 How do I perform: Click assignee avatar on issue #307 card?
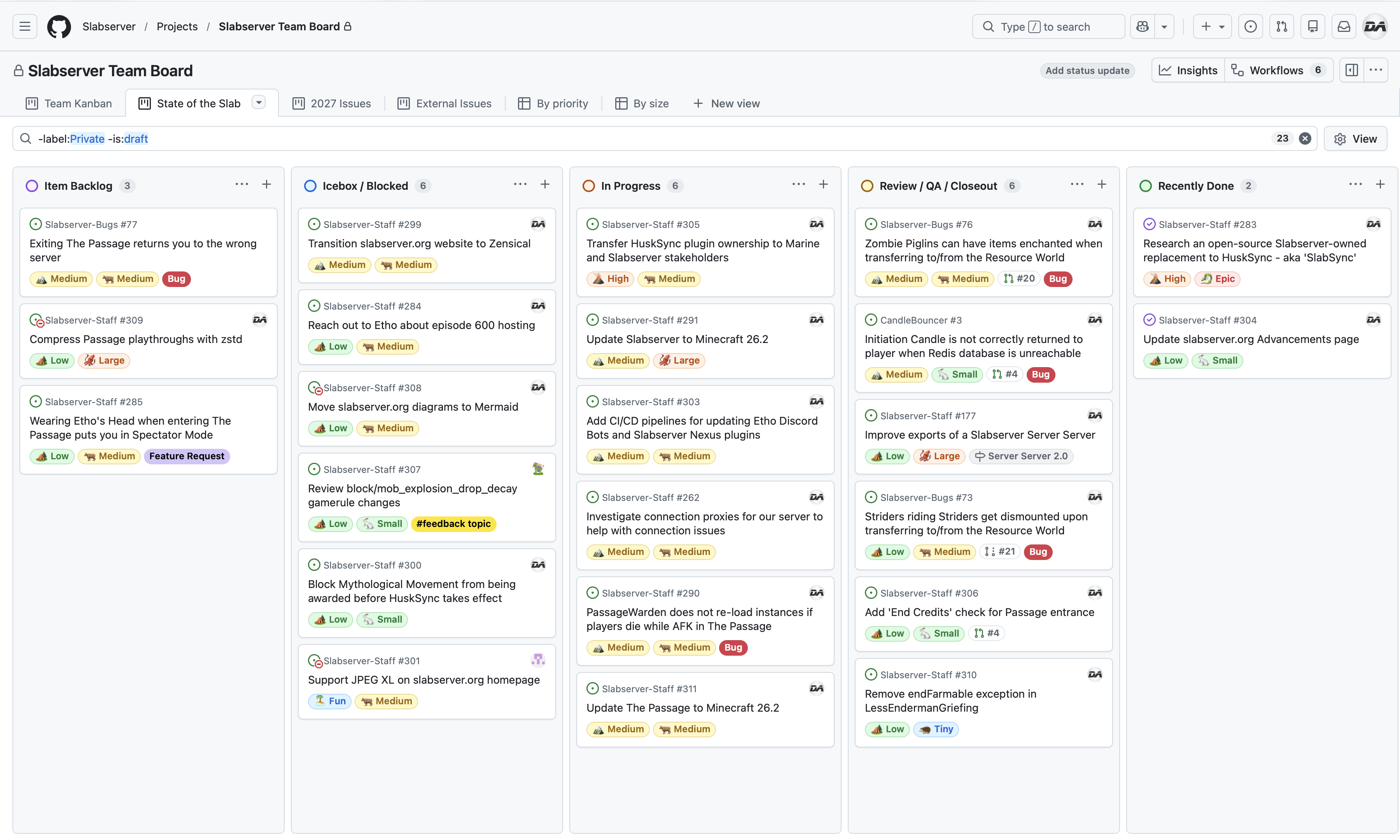coord(538,469)
